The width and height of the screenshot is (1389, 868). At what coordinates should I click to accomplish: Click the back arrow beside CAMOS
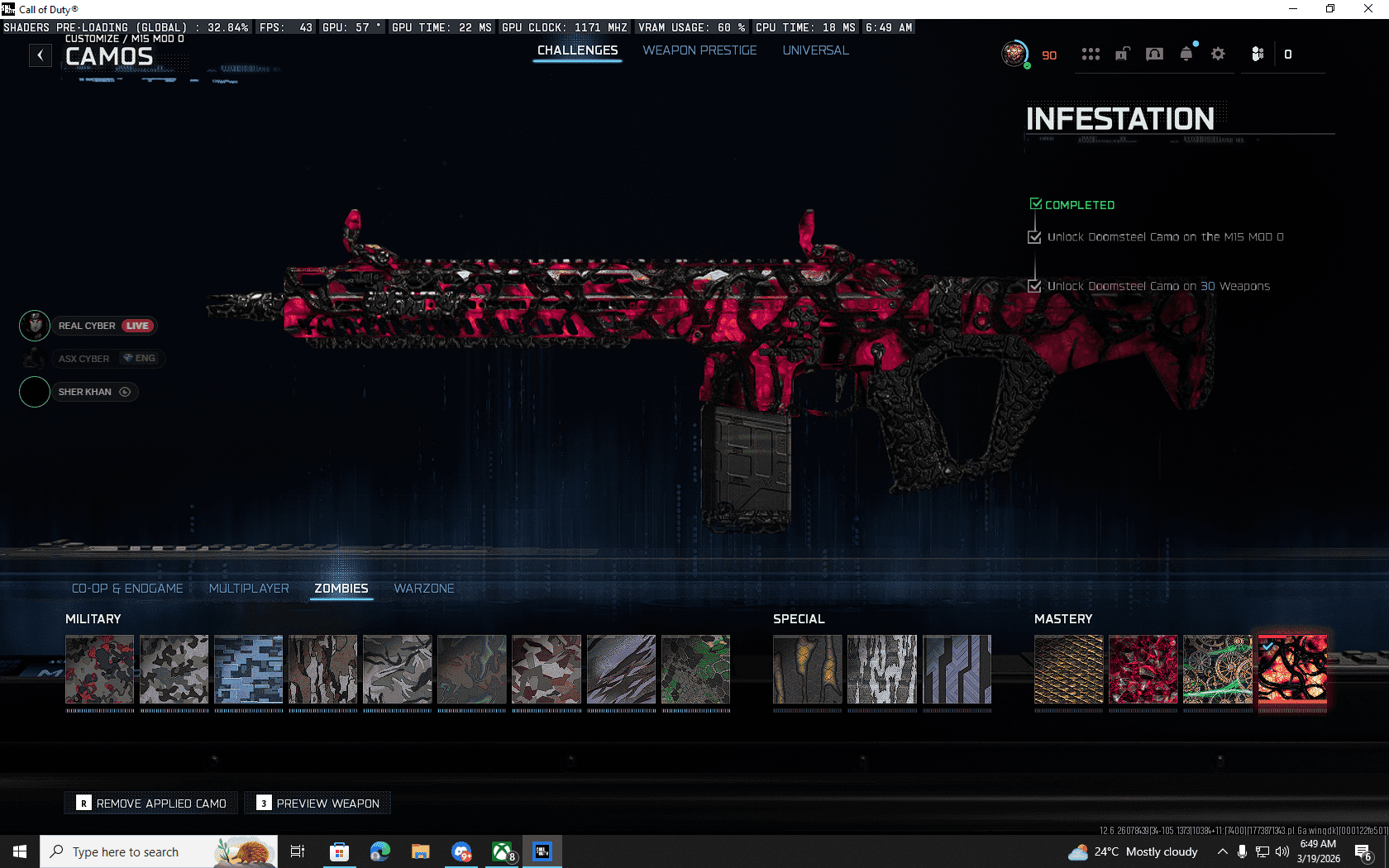pos(41,55)
